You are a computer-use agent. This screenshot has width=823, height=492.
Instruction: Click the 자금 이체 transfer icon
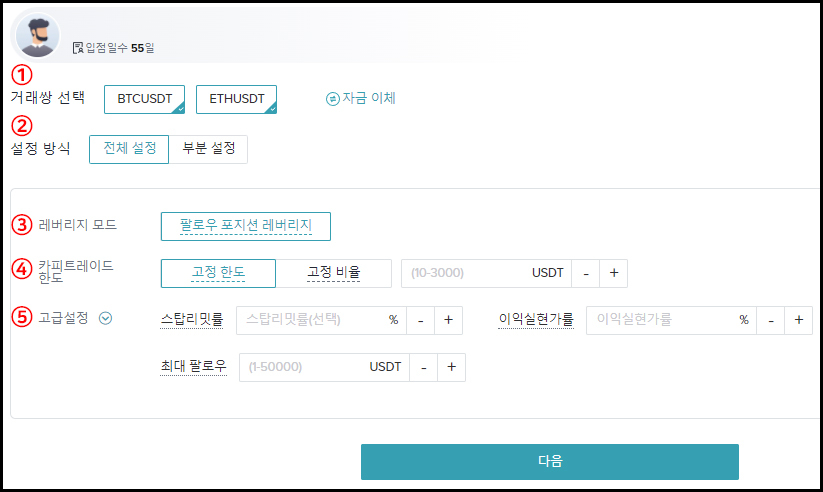pos(333,99)
